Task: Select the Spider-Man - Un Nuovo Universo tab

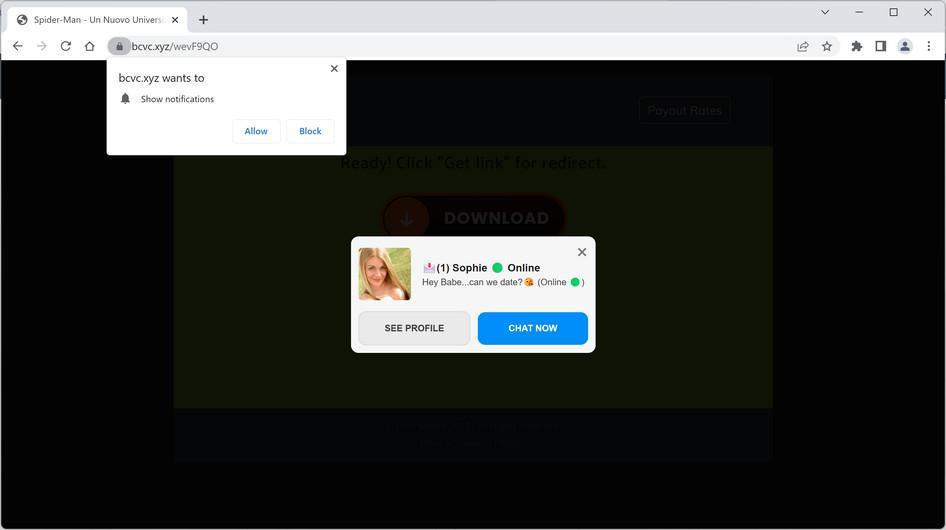Action: (97, 20)
